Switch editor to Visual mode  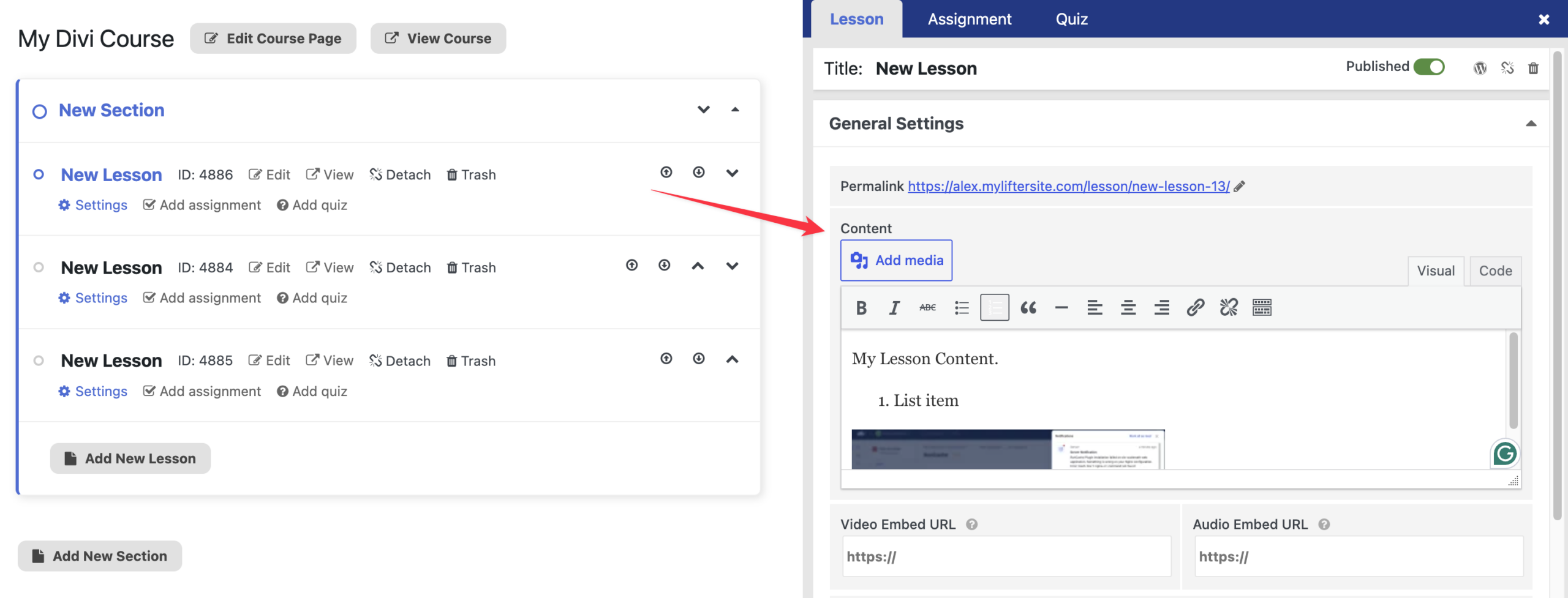tap(1435, 271)
